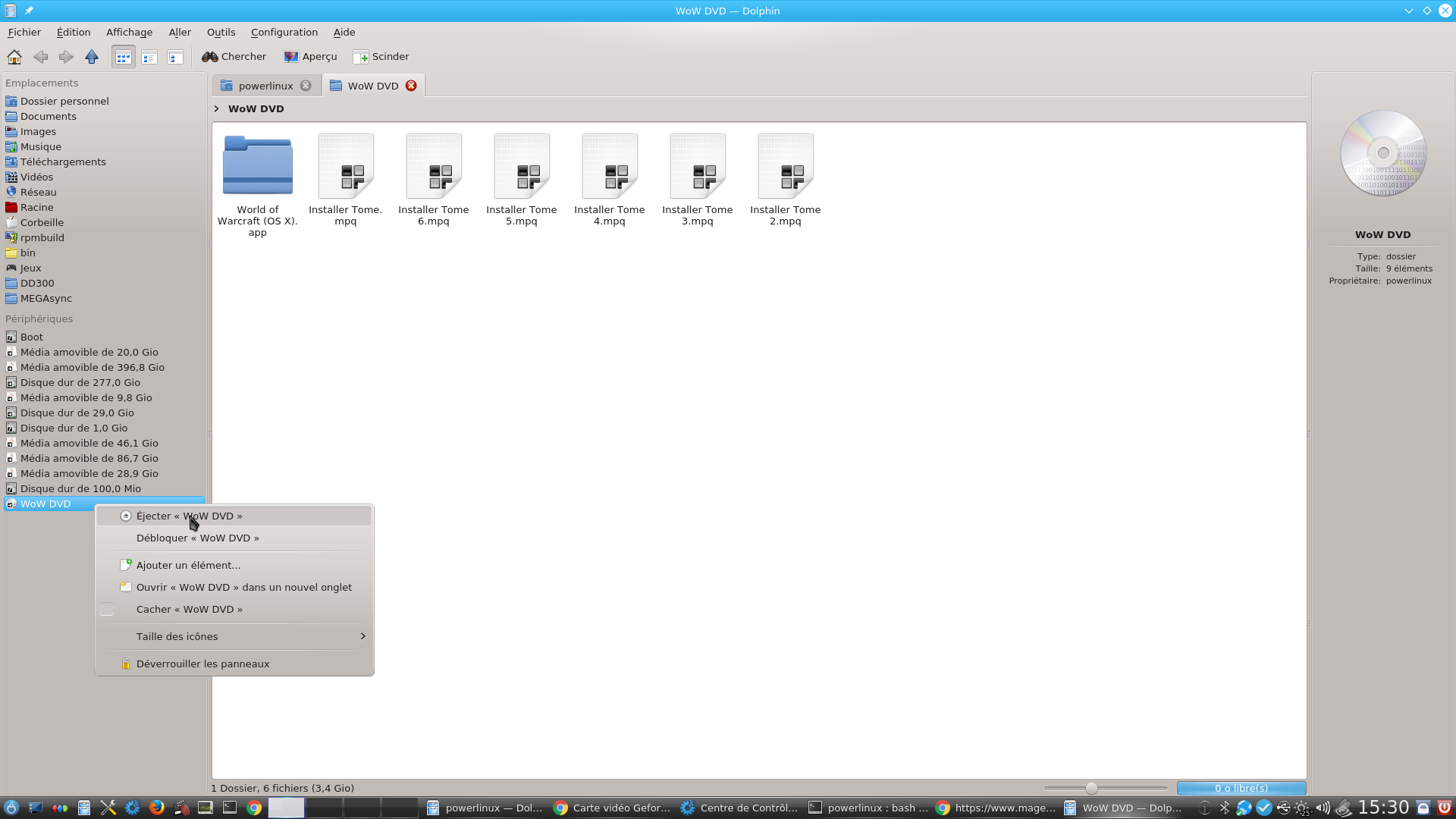
Task: Choose Éjecter « WoW DVD » from context menu
Action: click(x=234, y=516)
